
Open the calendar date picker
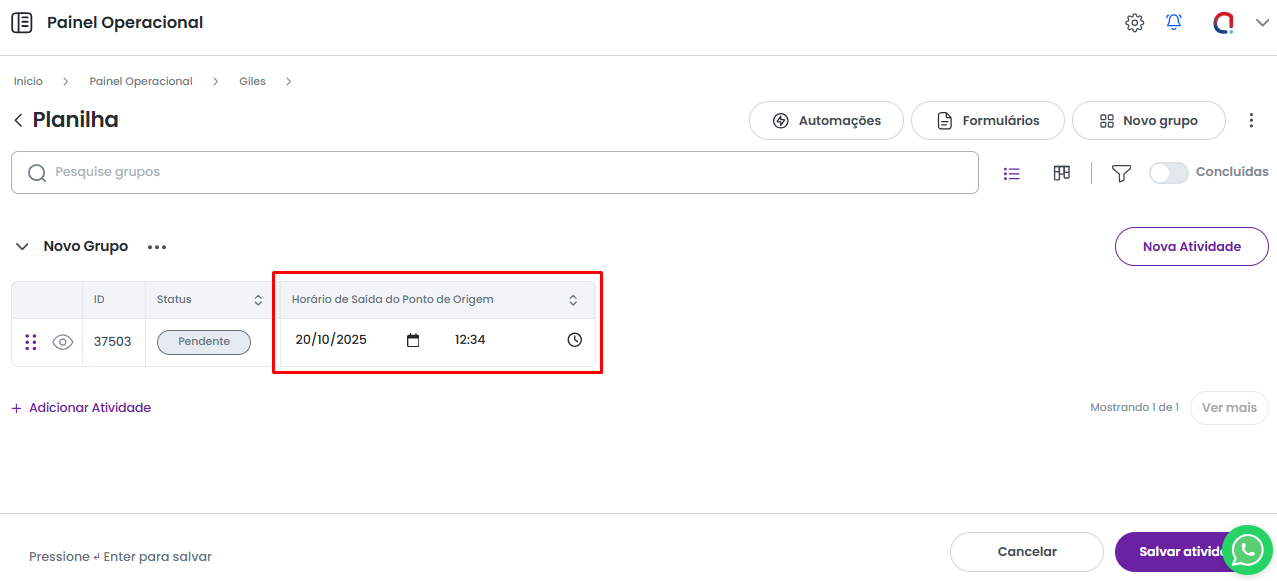tap(413, 340)
